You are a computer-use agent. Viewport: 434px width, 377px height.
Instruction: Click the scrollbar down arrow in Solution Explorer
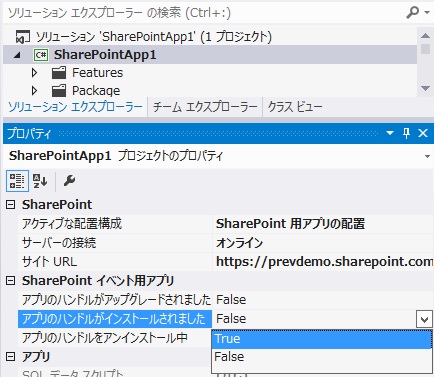tap(425, 88)
